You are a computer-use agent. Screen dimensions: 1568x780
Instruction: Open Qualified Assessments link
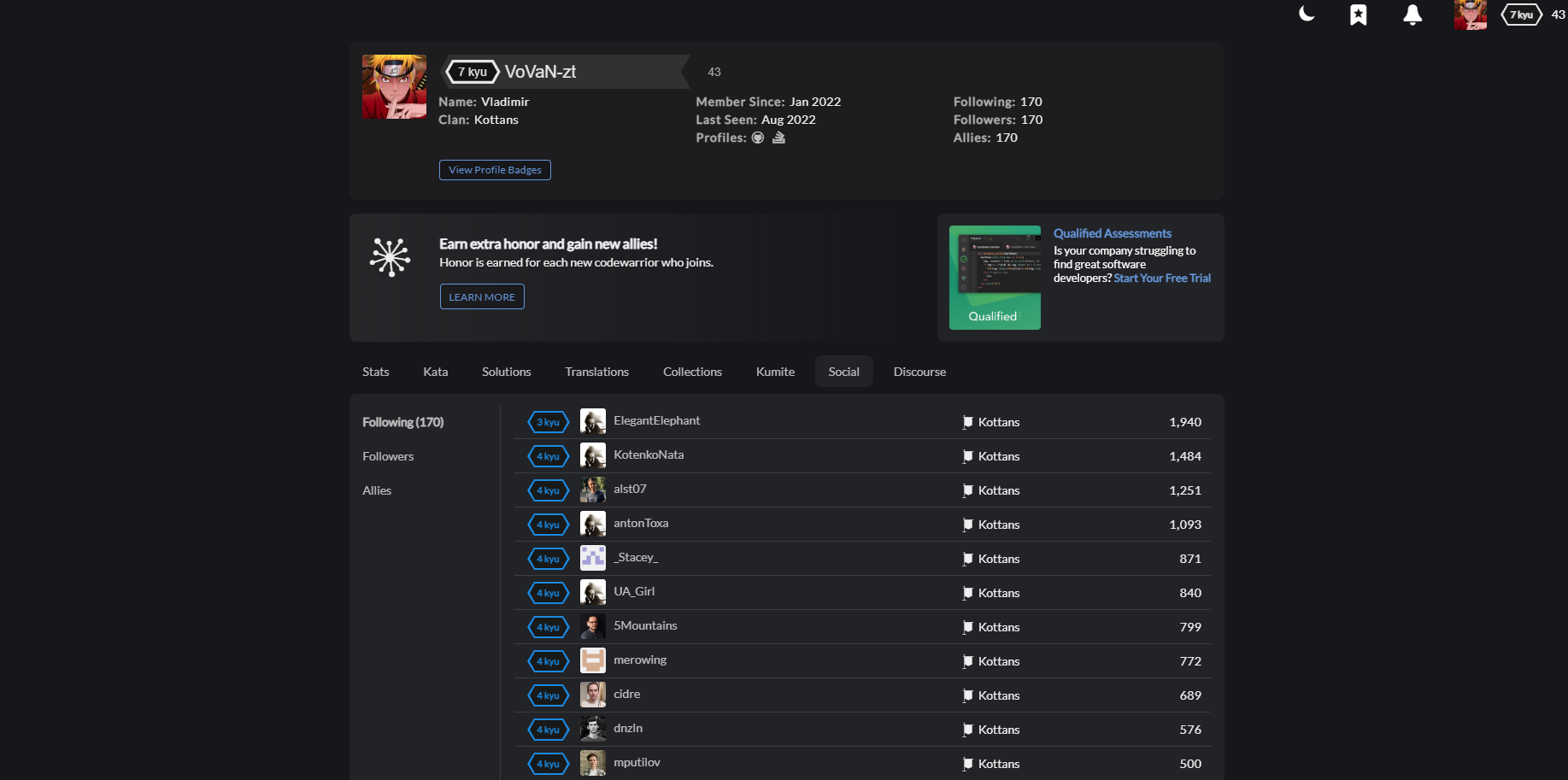[1112, 233]
